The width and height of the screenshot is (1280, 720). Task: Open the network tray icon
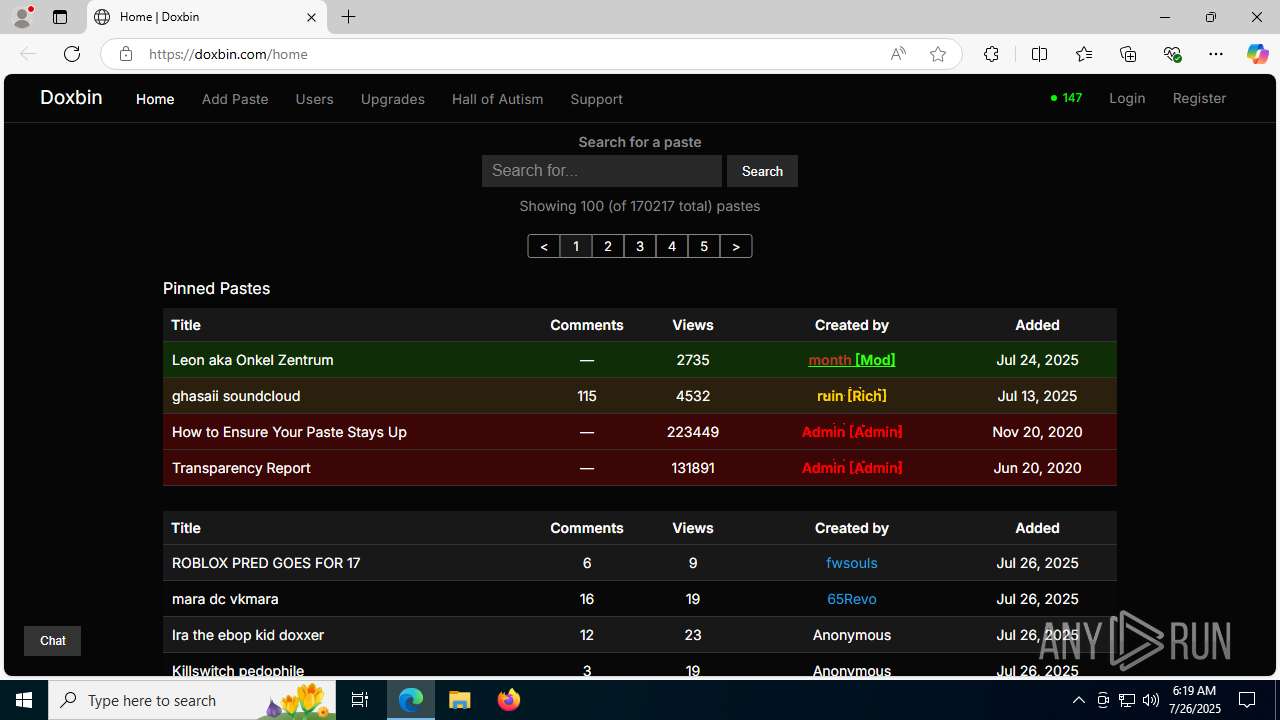tap(1127, 700)
